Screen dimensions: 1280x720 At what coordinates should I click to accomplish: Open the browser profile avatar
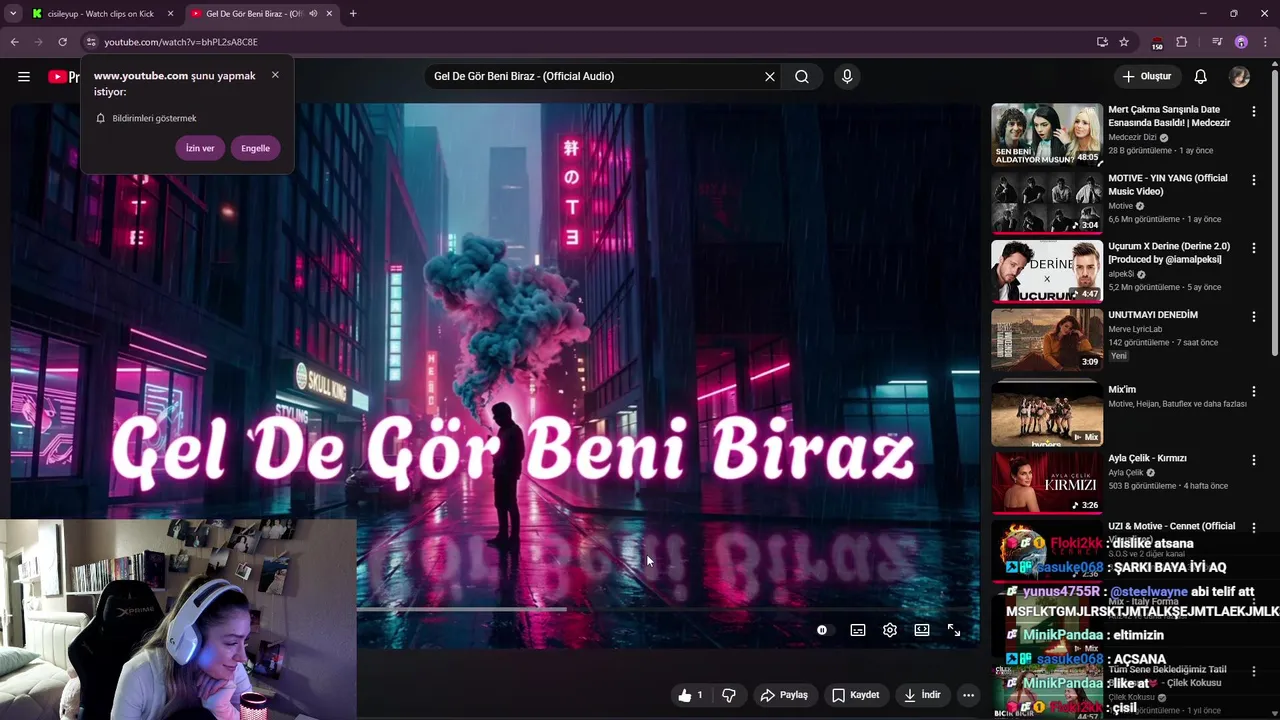1241,42
